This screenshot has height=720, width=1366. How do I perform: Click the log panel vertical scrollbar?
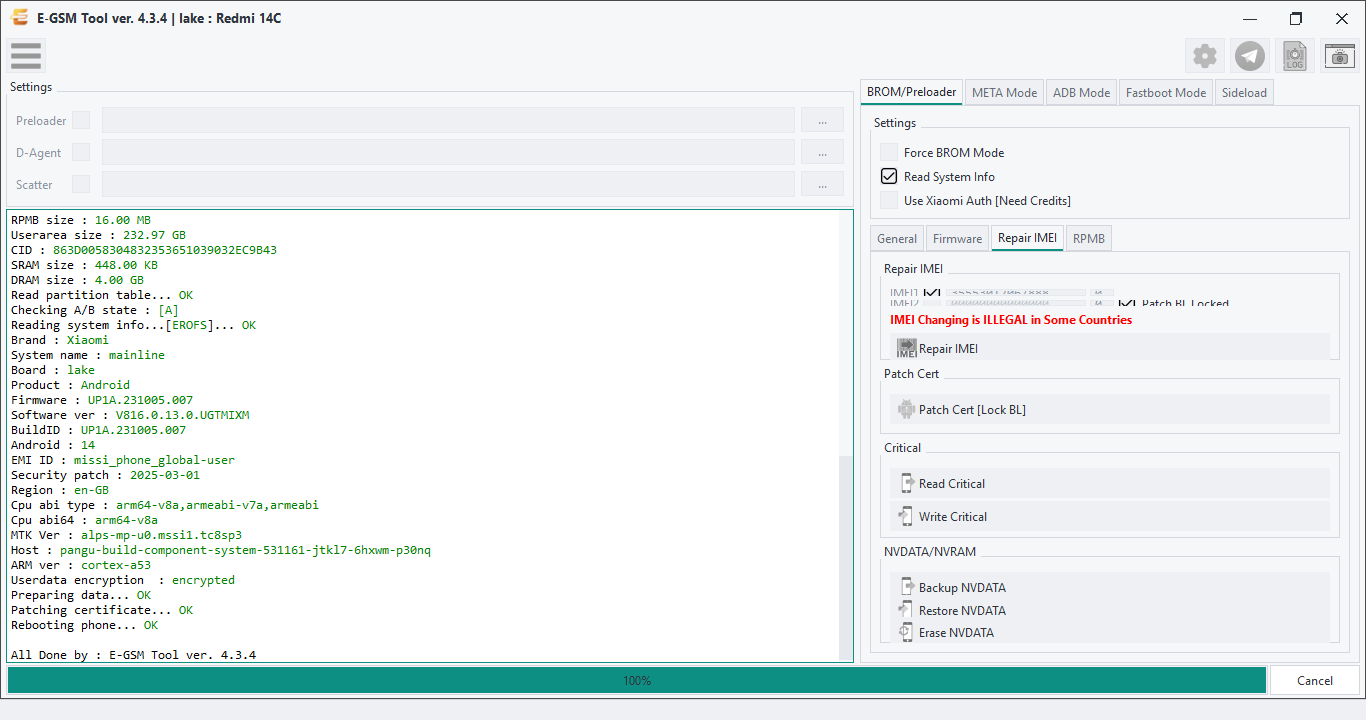(846, 556)
